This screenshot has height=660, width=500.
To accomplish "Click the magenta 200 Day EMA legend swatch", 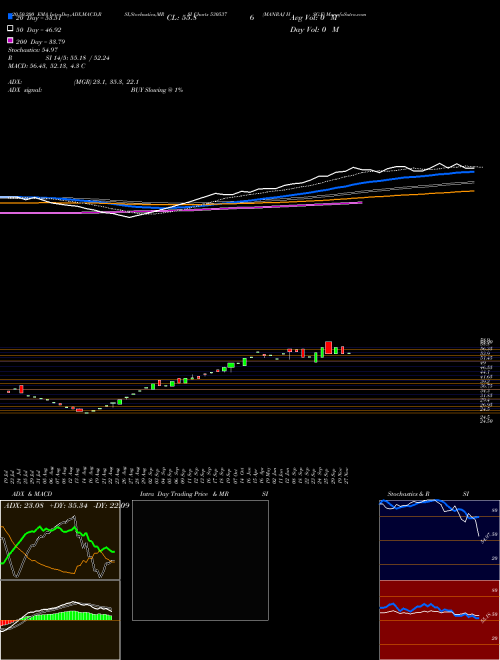I will (10, 40).
